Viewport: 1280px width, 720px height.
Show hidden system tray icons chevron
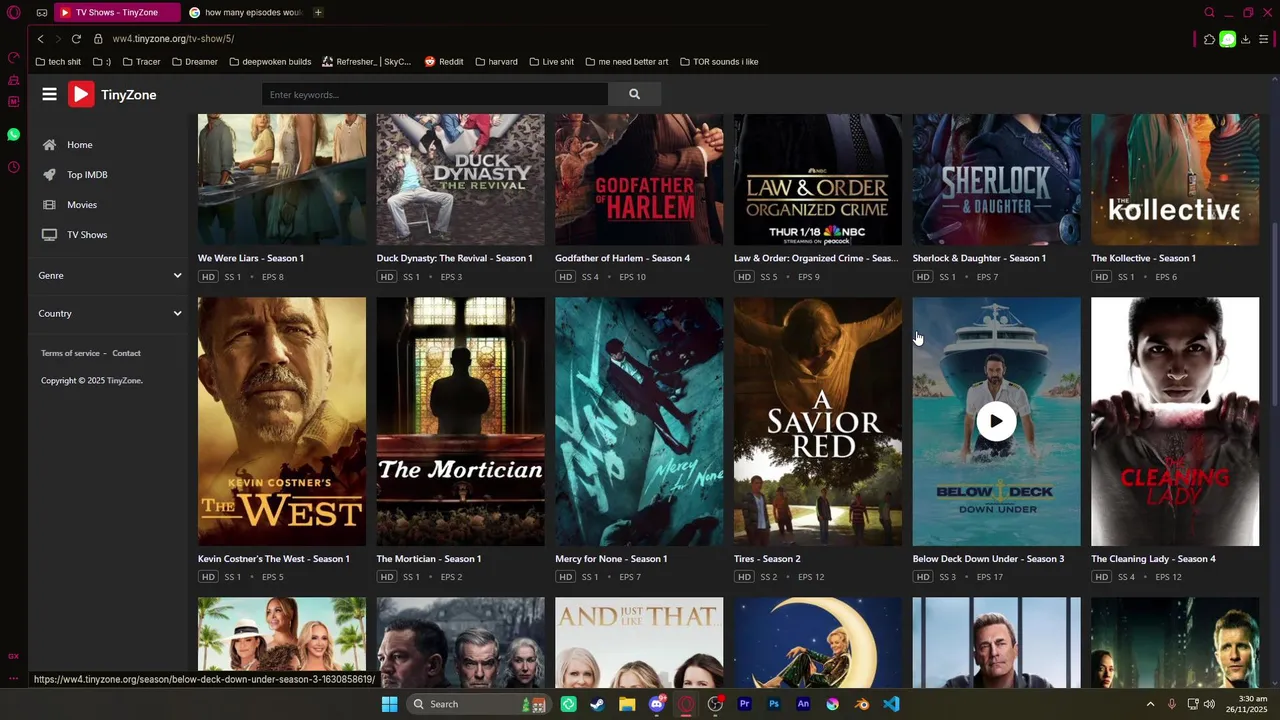1150,704
